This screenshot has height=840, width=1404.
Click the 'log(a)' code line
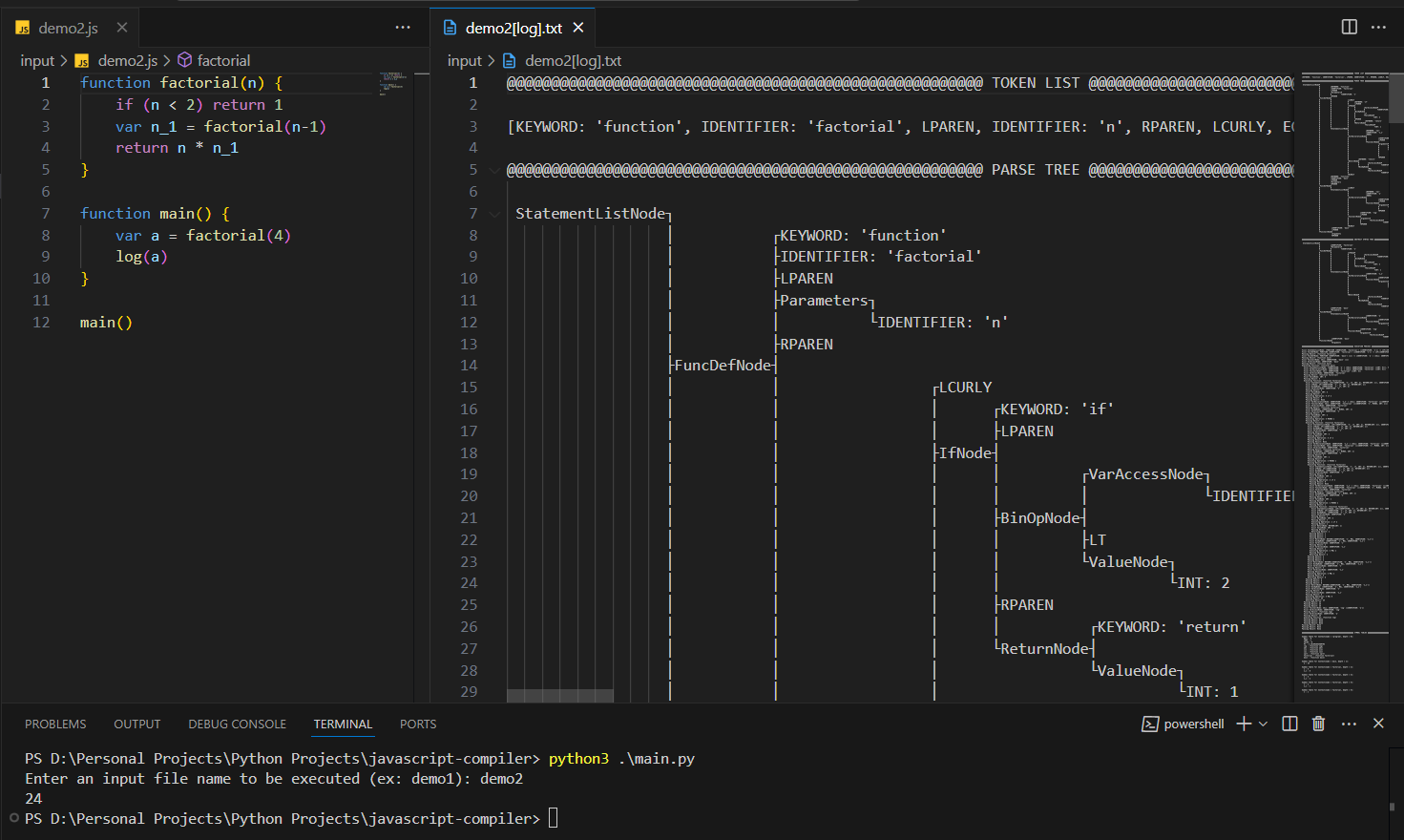(141, 257)
